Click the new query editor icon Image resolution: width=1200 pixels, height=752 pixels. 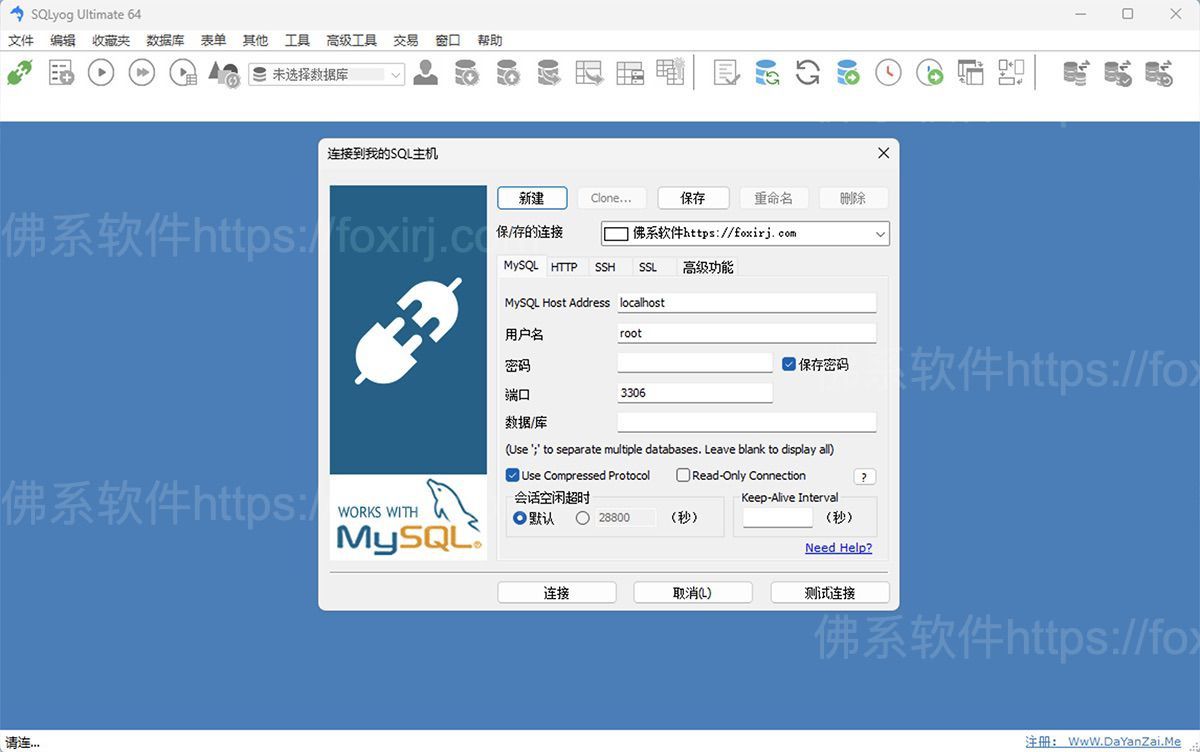tap(726, 72)
